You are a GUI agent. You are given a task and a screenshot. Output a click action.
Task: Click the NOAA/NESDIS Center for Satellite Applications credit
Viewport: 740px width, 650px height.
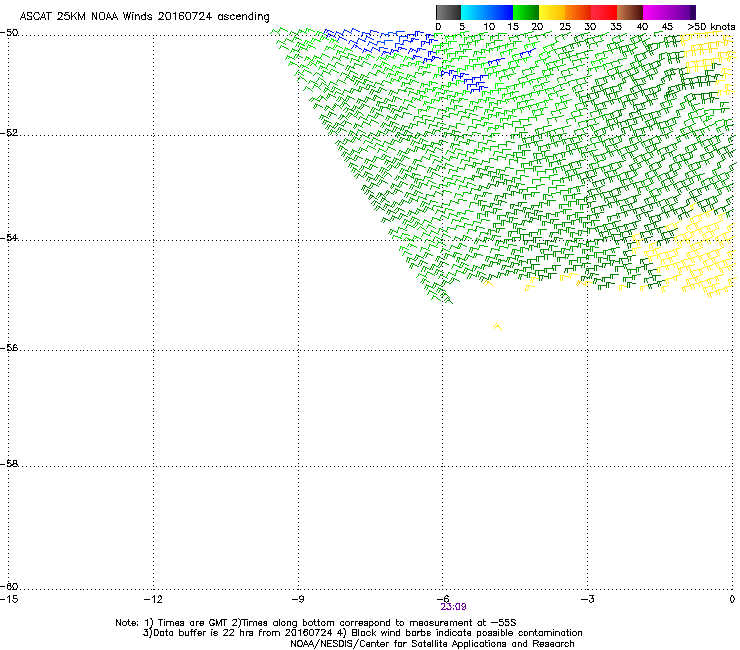(432, 644)
